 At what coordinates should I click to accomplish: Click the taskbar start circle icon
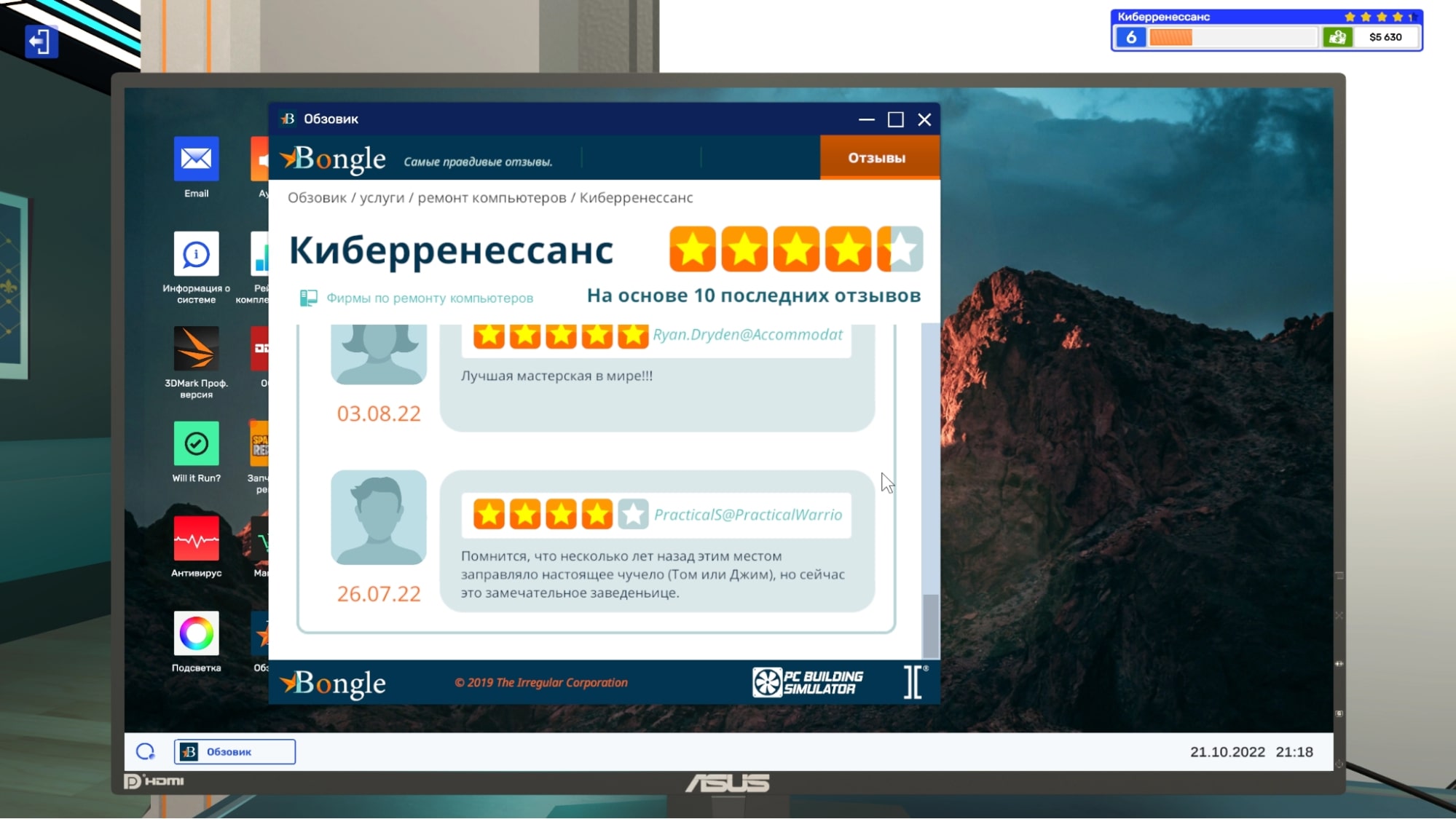click(146, 751)
